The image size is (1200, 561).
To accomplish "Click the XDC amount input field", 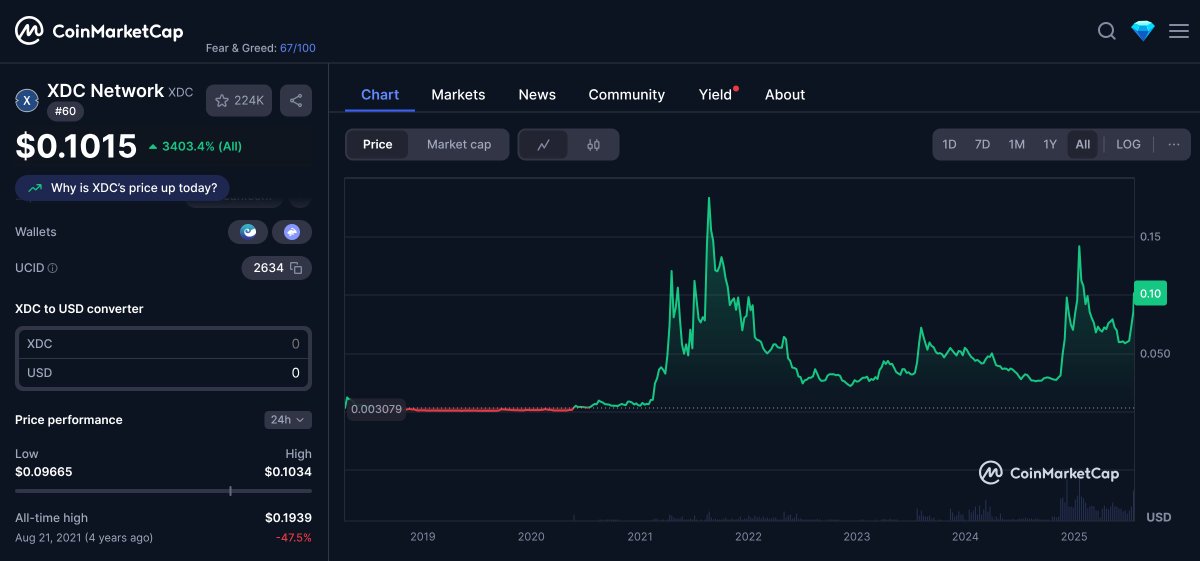I will (x=163, y=344).
